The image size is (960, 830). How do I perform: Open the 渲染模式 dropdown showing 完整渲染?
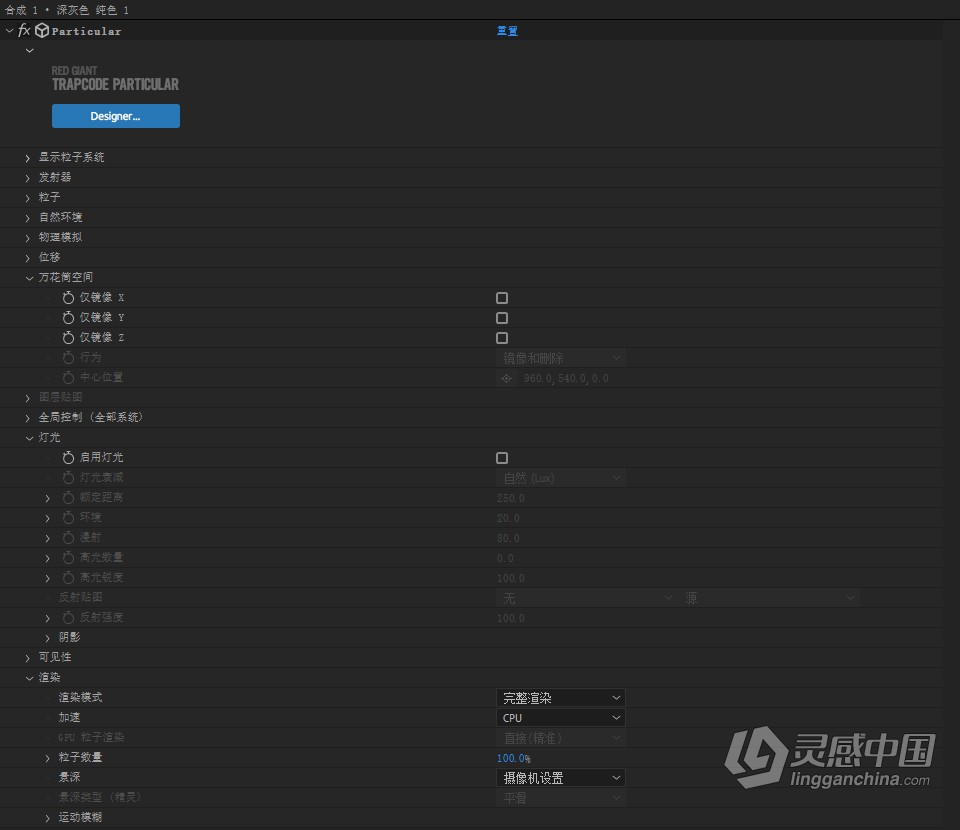coord(560,698)
